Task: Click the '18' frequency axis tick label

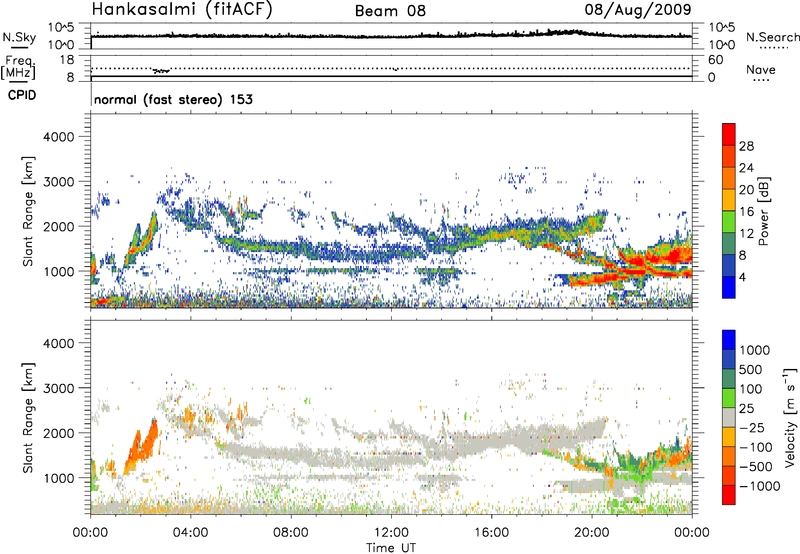Action: [x=67, y=60]
